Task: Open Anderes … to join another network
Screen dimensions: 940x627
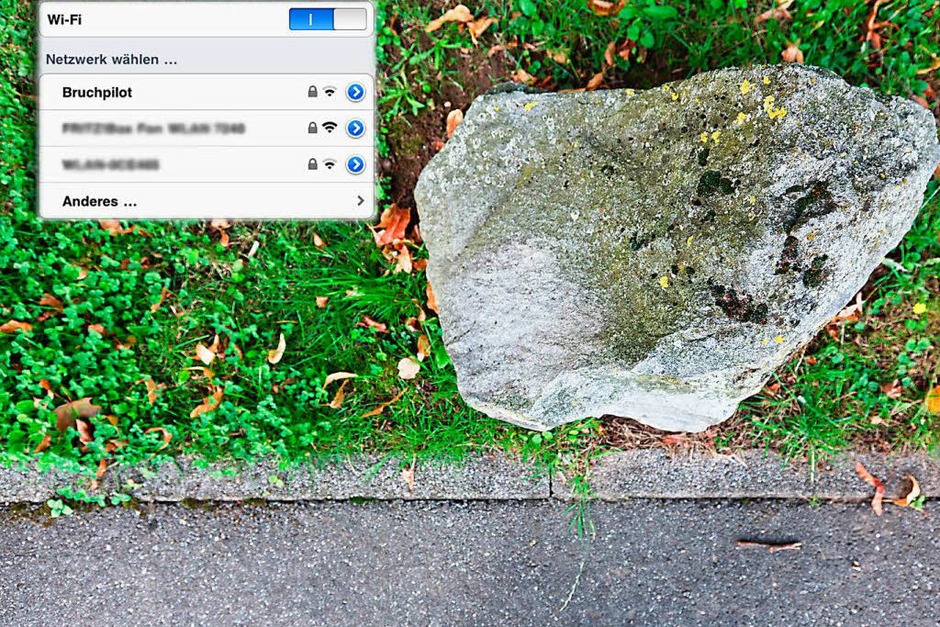Action: pyautogui.click(x=207, y=201)
